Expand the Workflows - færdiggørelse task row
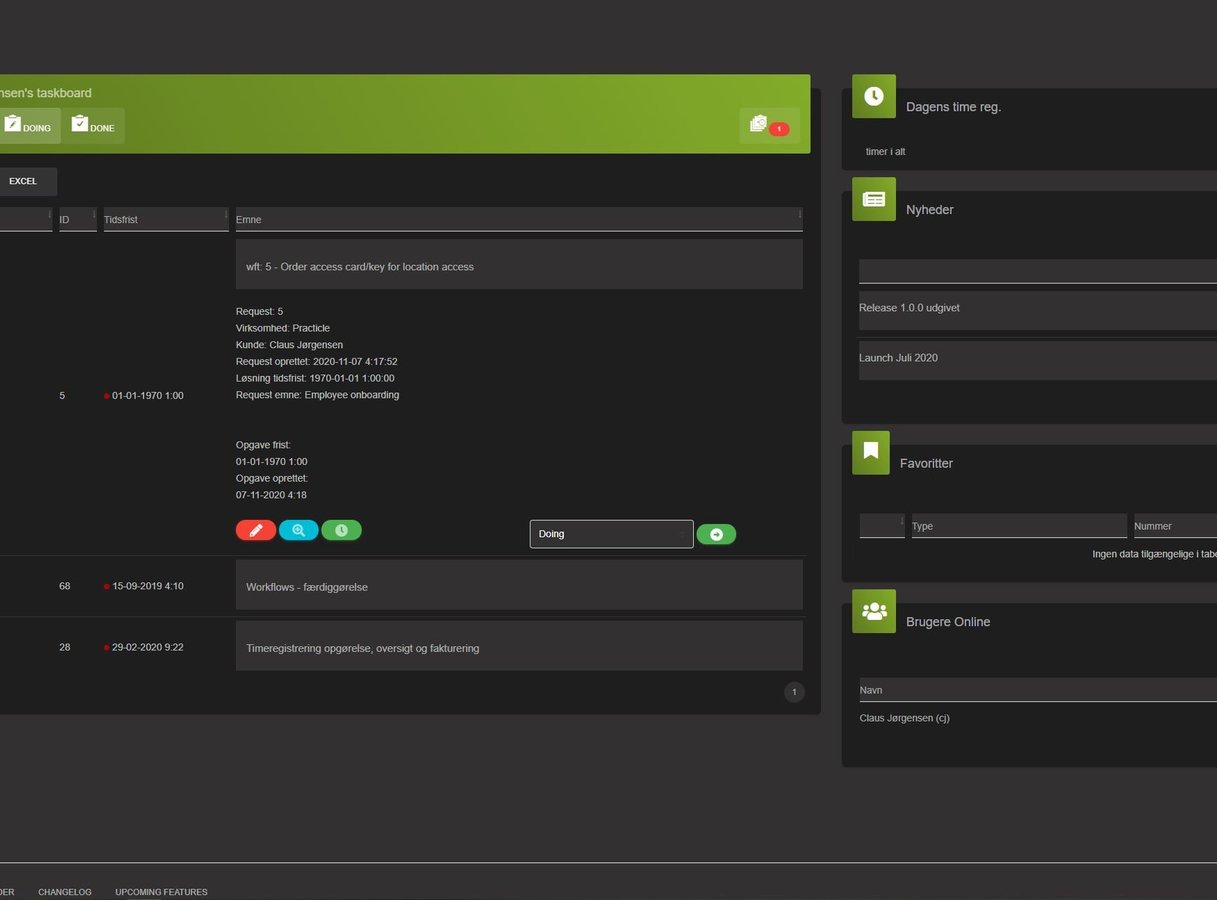Image resolution: width=1217 pixels, height=900 pixels. click(518, 586)
